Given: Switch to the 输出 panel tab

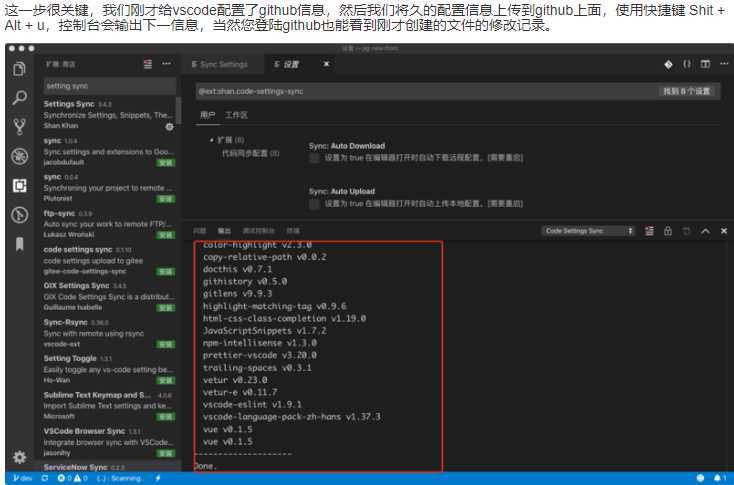Looking at the screenshot, I should 224,231.
